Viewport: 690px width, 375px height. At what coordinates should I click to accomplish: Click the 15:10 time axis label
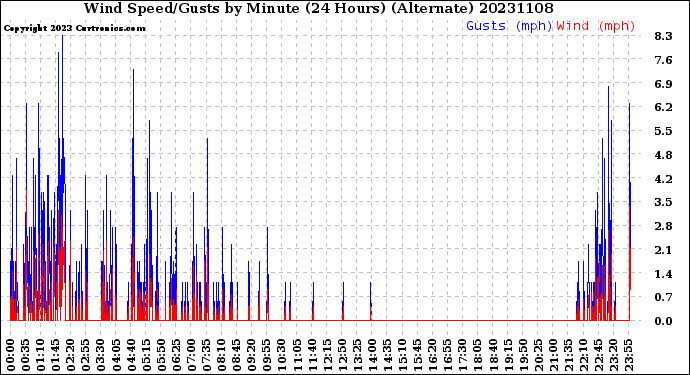(x=402, y=355)
